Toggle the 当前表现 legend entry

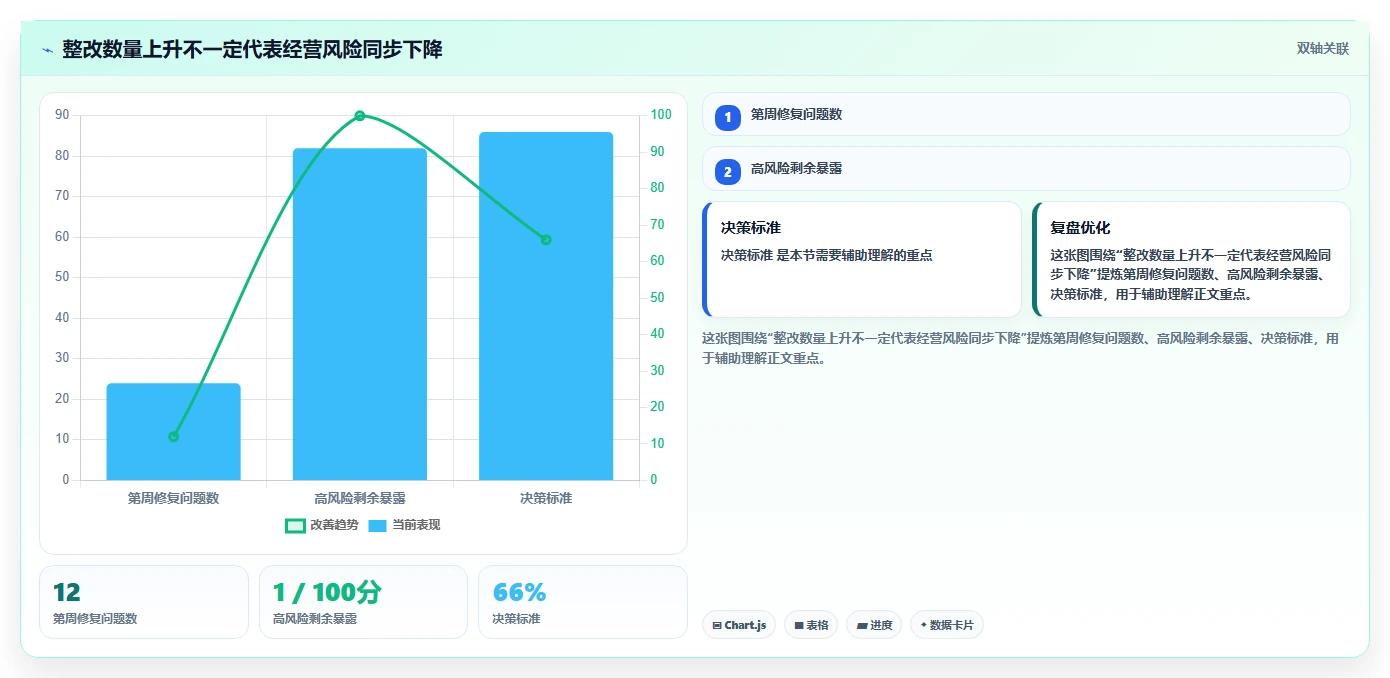pos(405,525)
